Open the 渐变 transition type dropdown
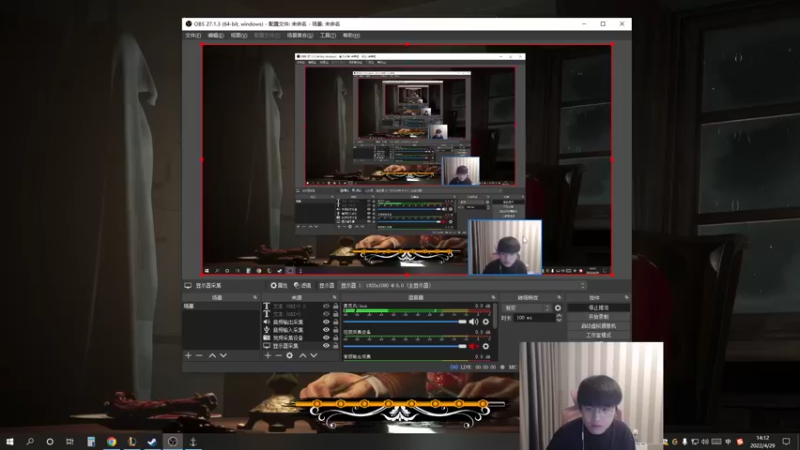The height and width of the screenshot is (450, 800). pos(527,308)
